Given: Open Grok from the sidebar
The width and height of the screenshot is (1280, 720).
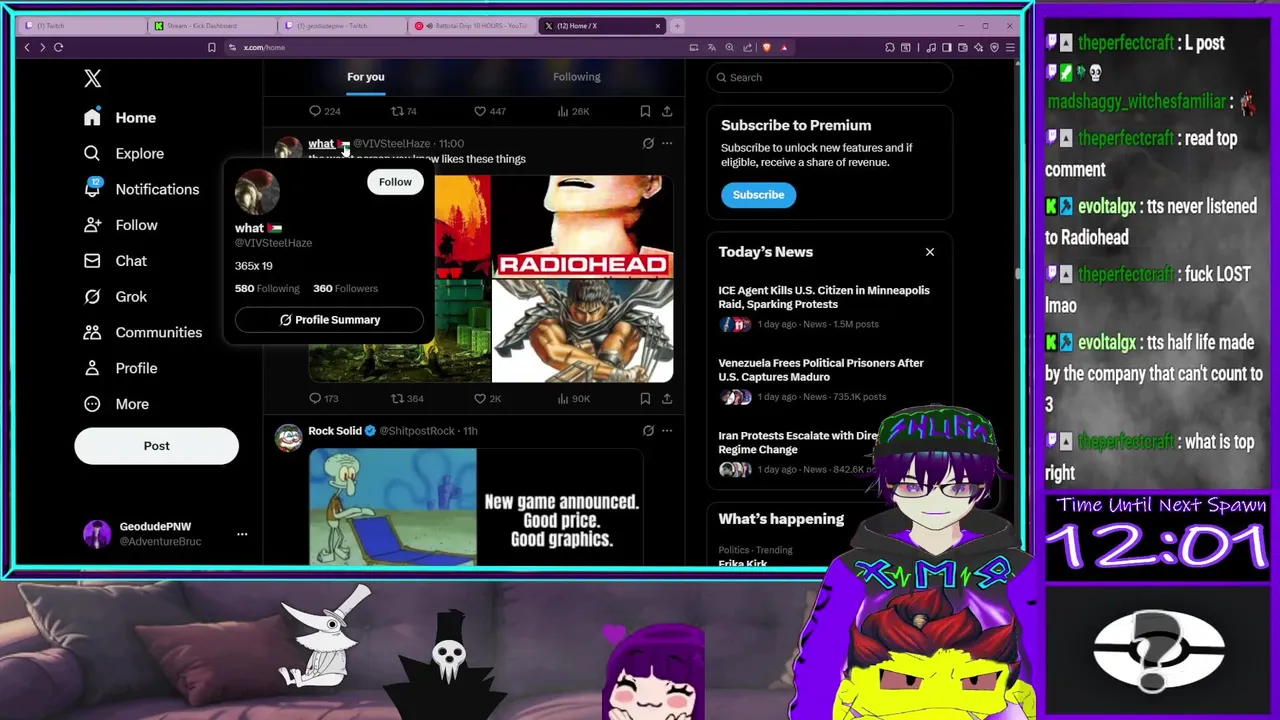Looking at the screenshot, I should click(116, 297).
